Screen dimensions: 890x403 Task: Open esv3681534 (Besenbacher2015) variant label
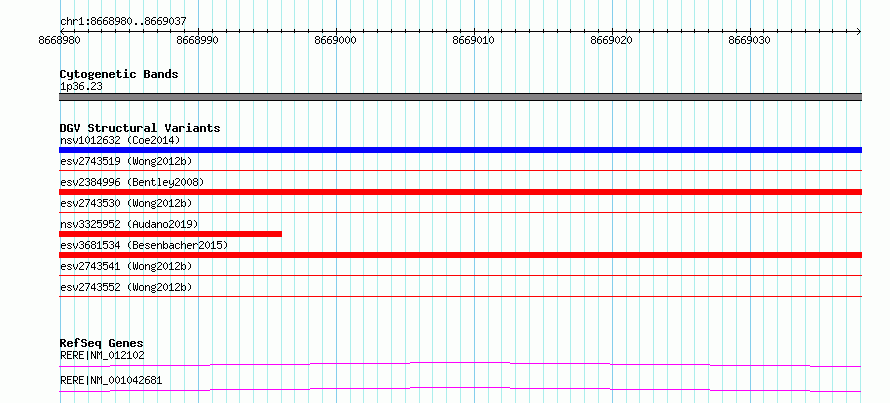144,245
